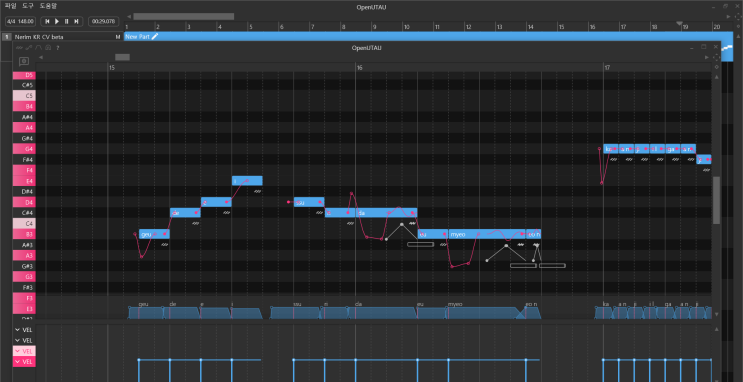Click the myeo phoneme label in the phoneme lane
The height and width of the screenshot is (382, 743).
pos(455,304)
